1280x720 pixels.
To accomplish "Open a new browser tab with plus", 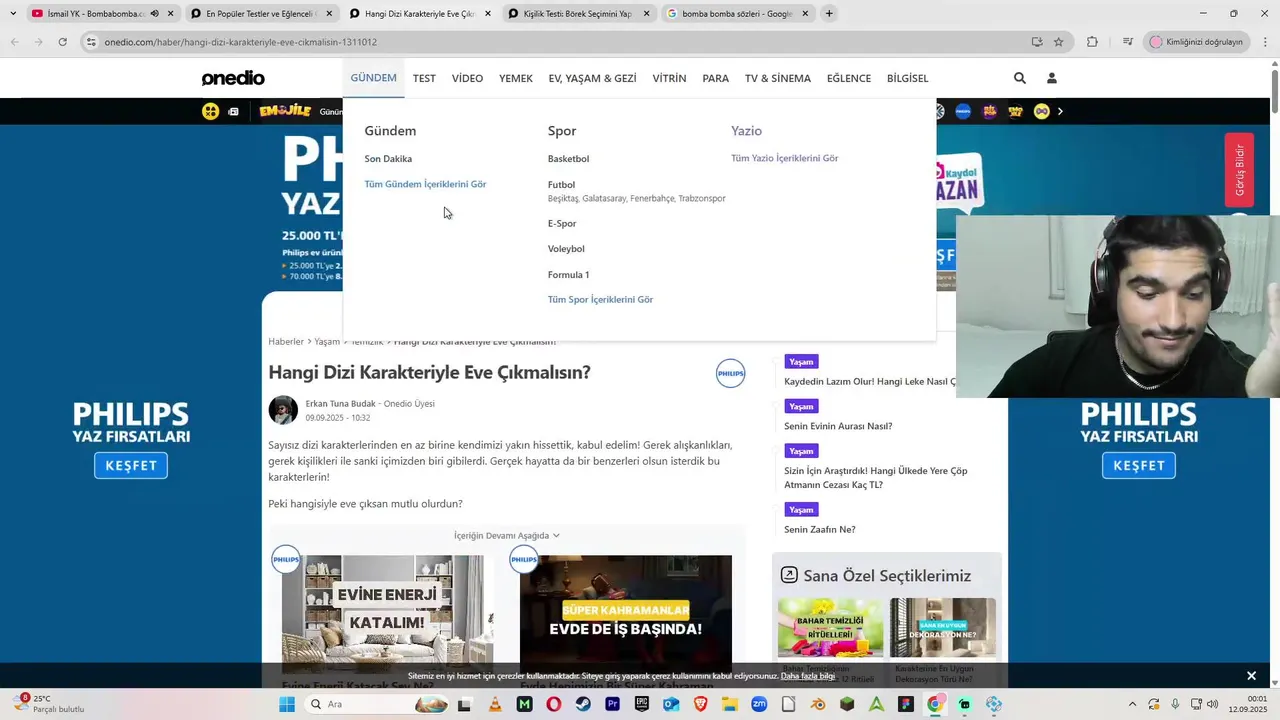I will [829, 14].
